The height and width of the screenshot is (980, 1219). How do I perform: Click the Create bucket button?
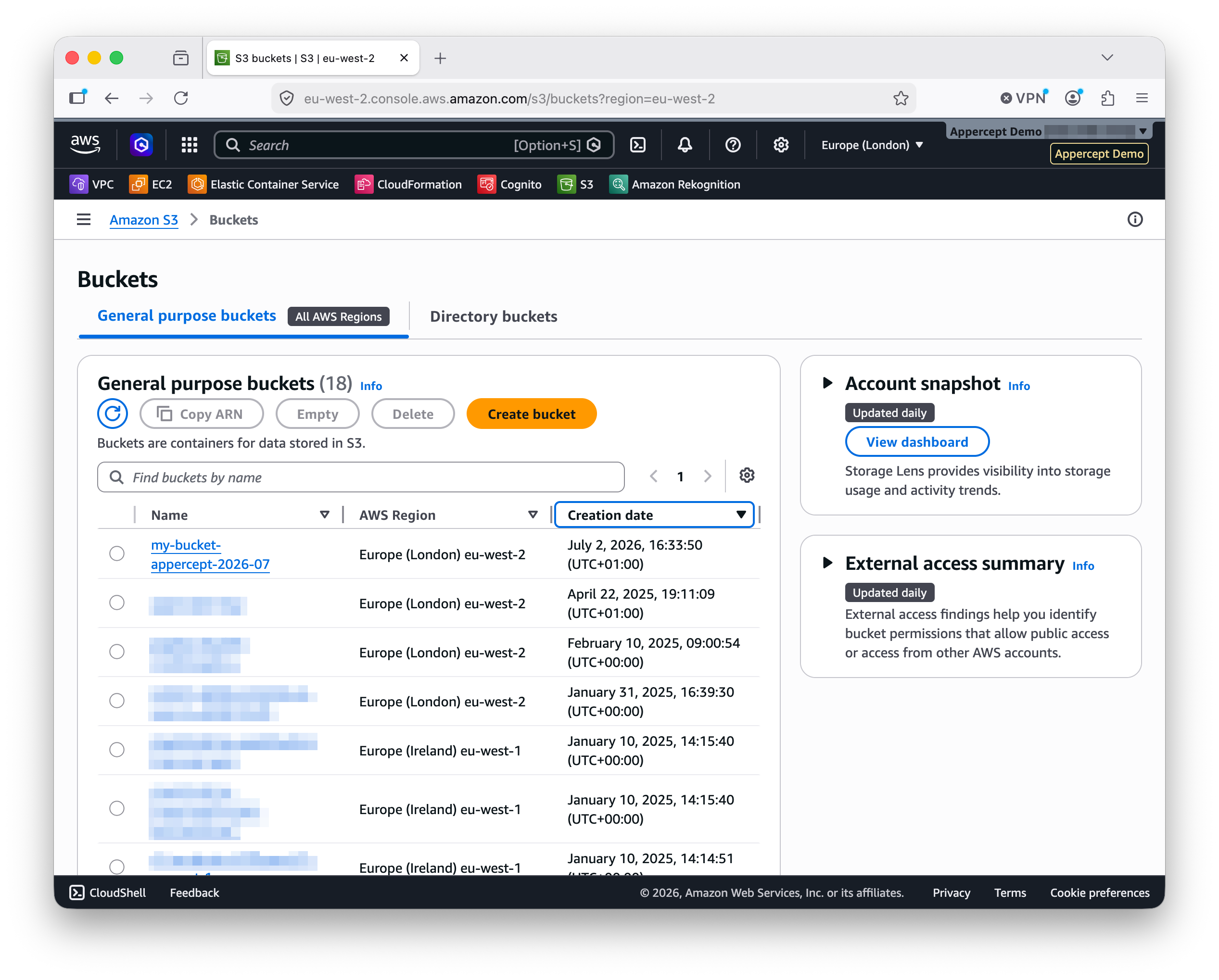click(532, 414)
